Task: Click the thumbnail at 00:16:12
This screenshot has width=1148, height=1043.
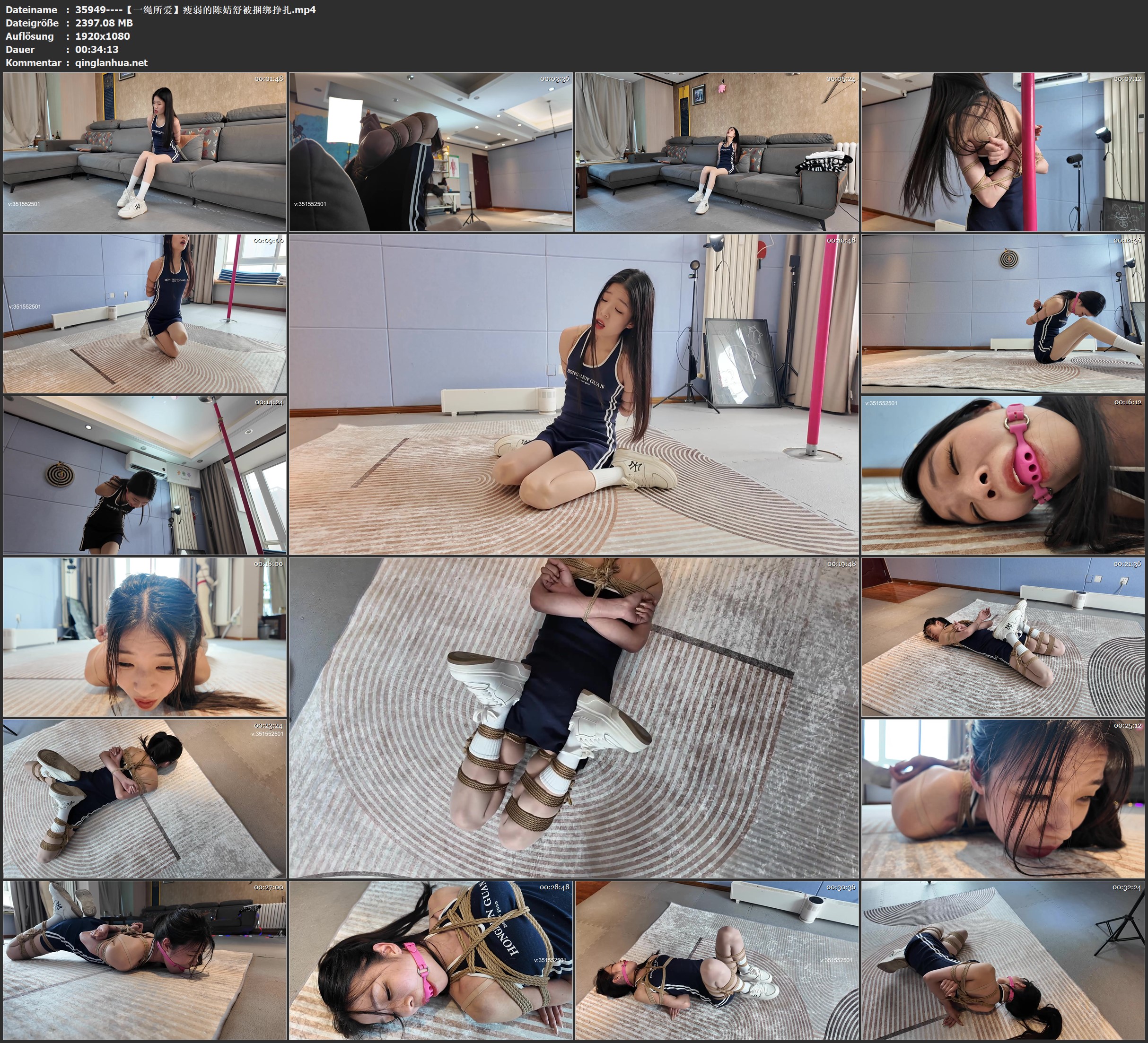Action: pyautogui.click(x=1002, y=475)
